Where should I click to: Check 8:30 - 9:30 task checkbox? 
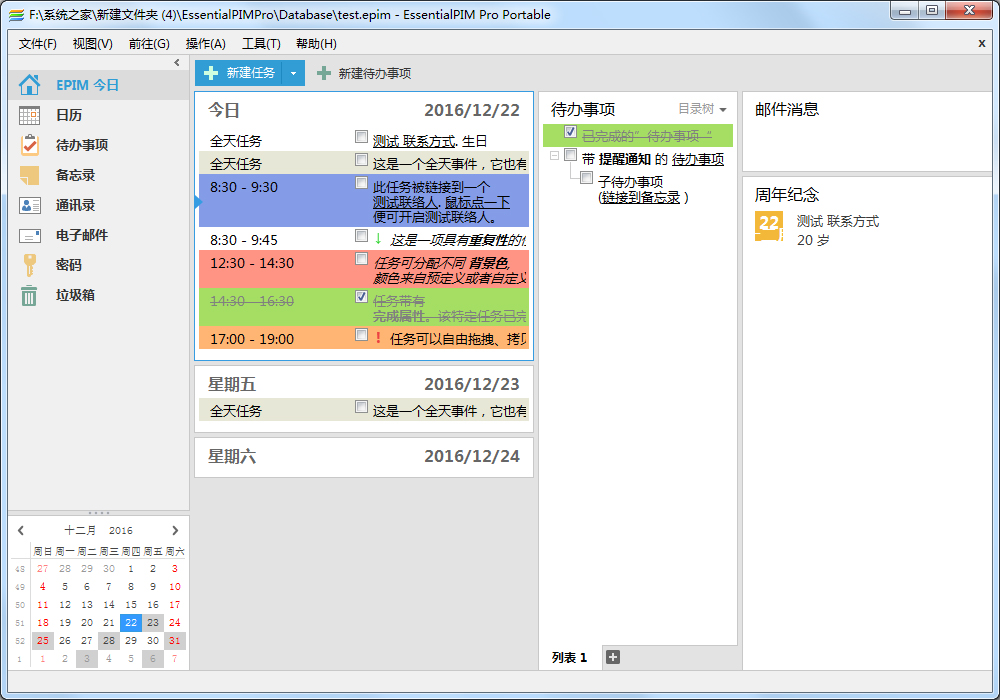362,183
